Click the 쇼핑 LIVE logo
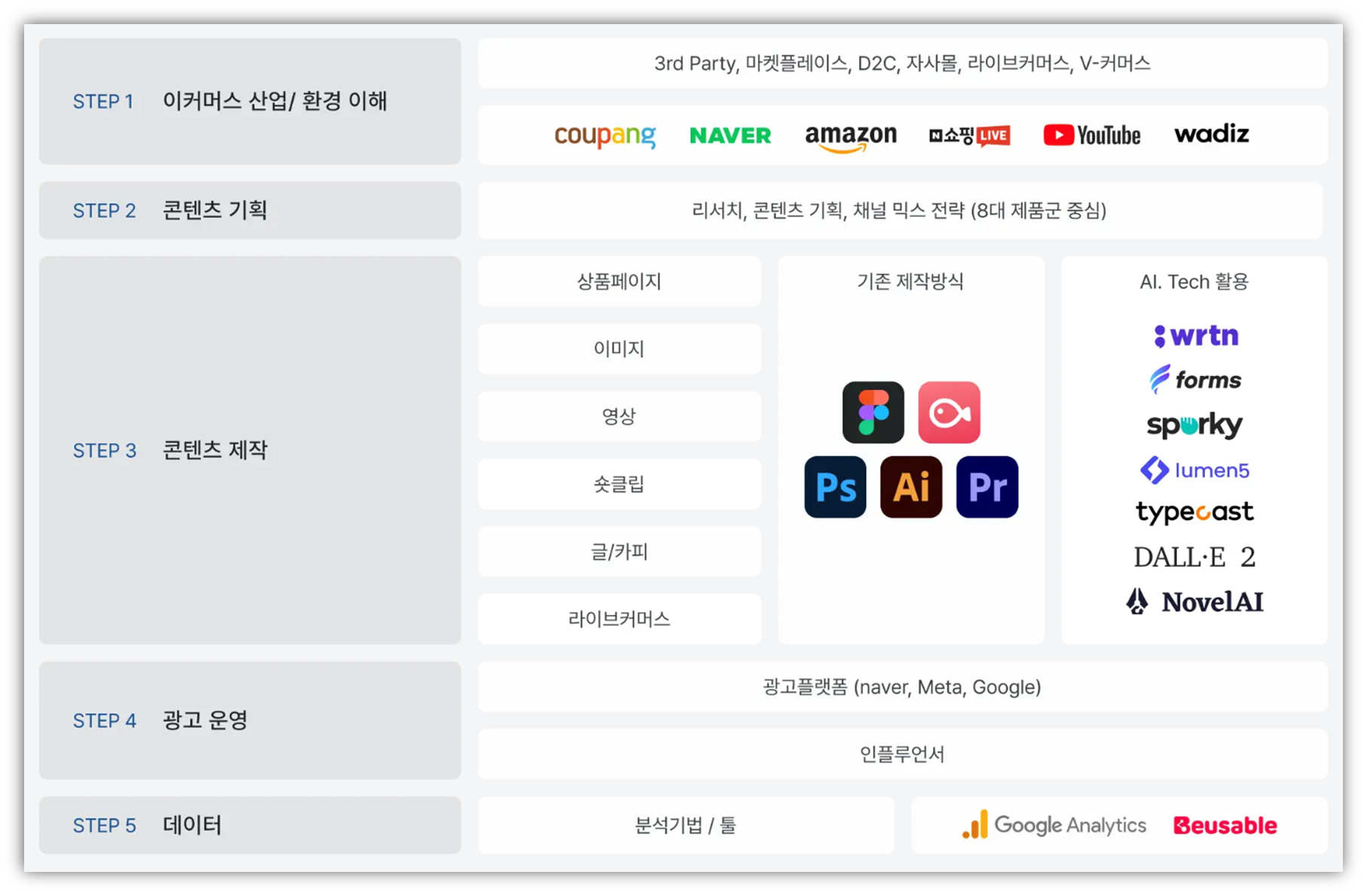This screenshot has width=1367, height=896. (x=969, y=136)
